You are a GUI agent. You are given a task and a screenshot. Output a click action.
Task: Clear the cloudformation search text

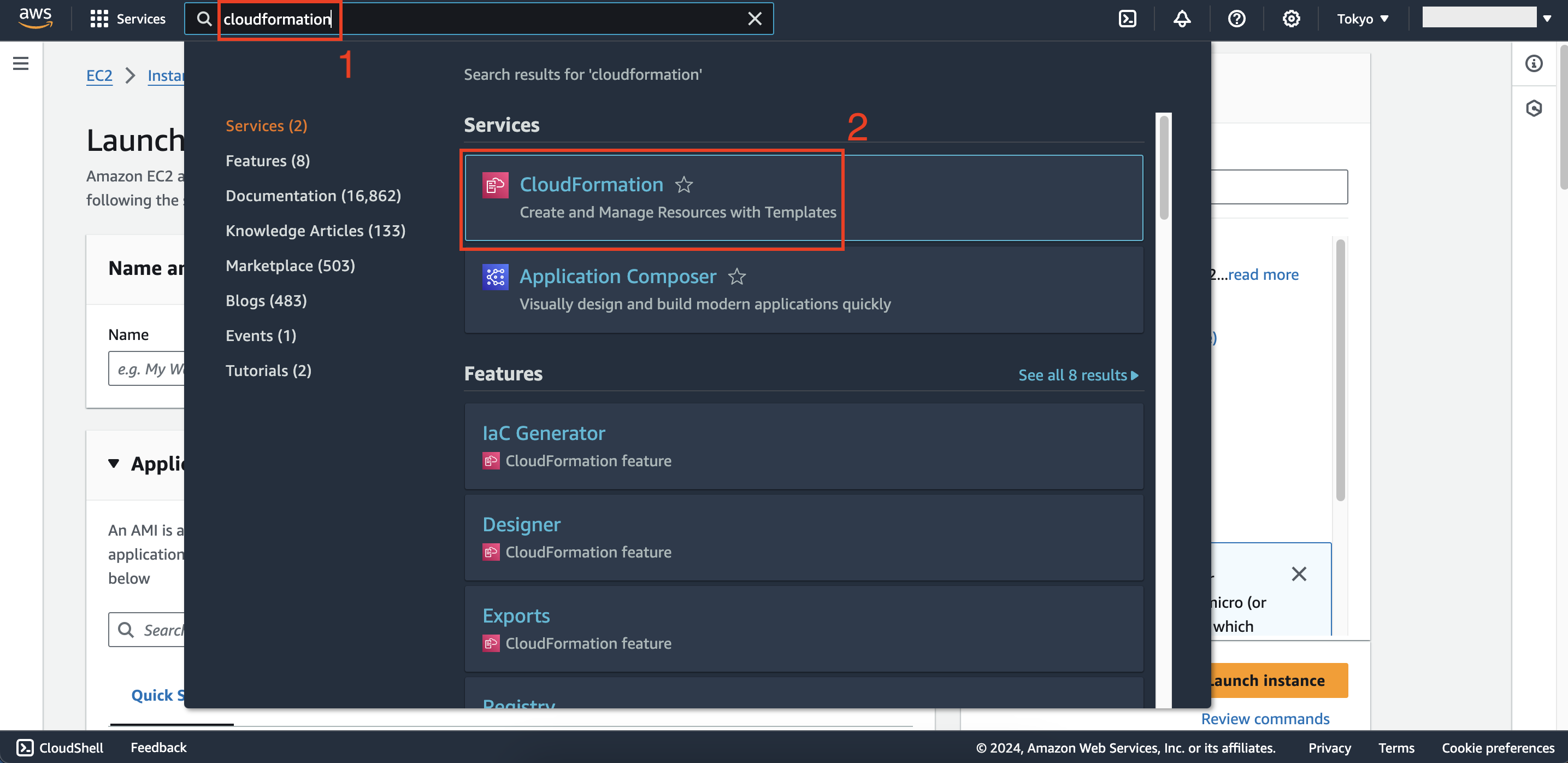pos(754,19)
